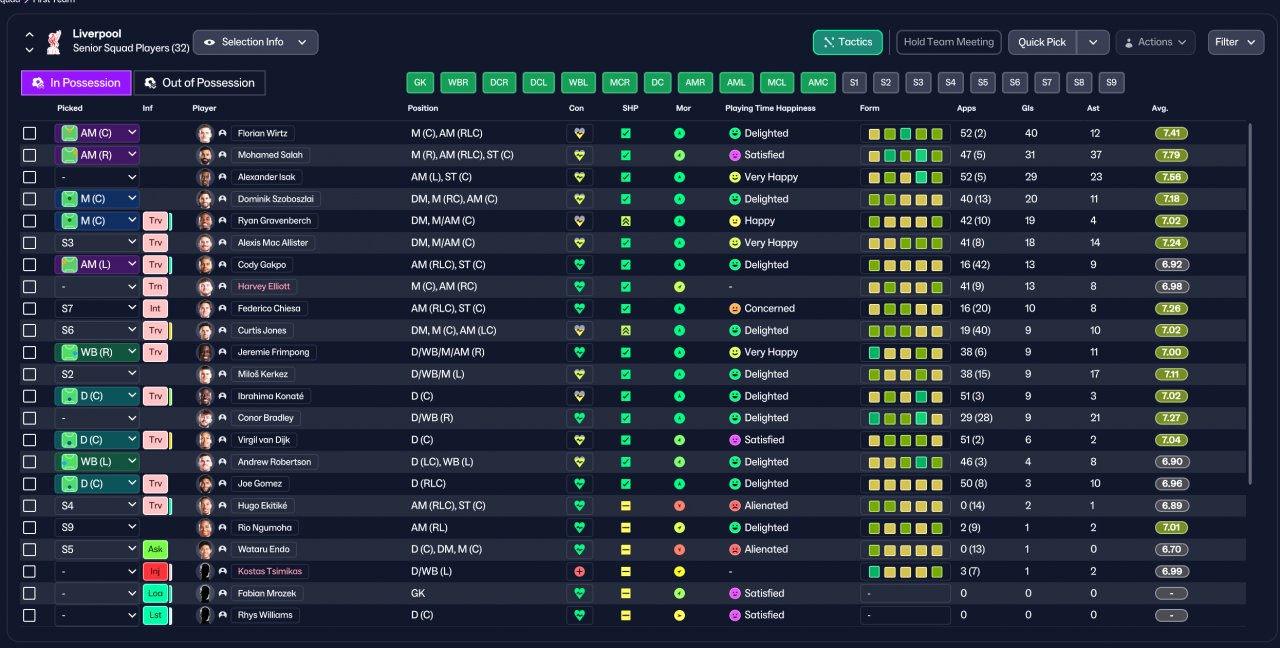Open the Selection Info dropdown
Viewport: 1280px width, 648px height.
(x=256, y=42)
